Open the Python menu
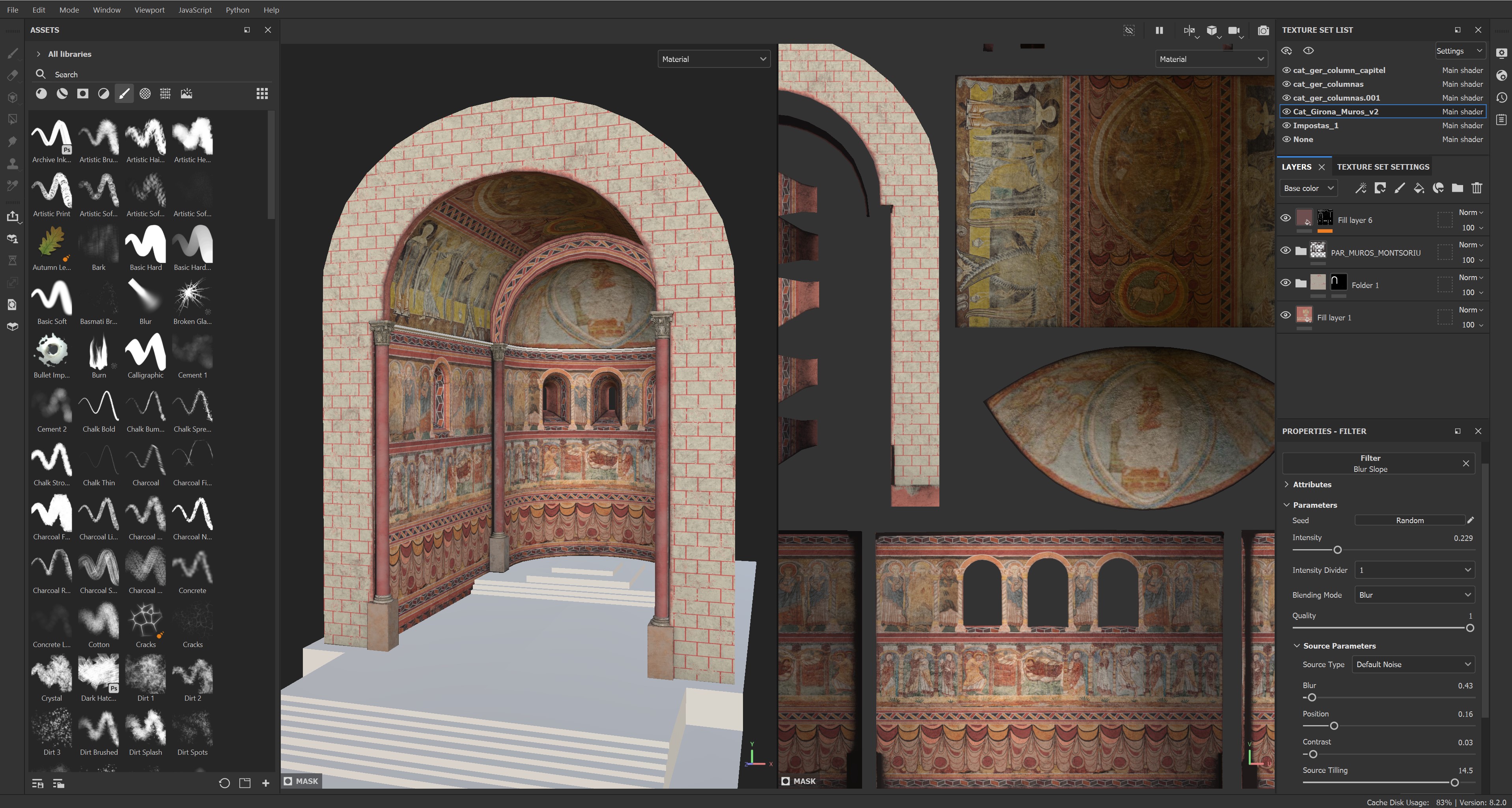Image resolution: width=1512 pixels, height=808 pixels. [237, 10]
